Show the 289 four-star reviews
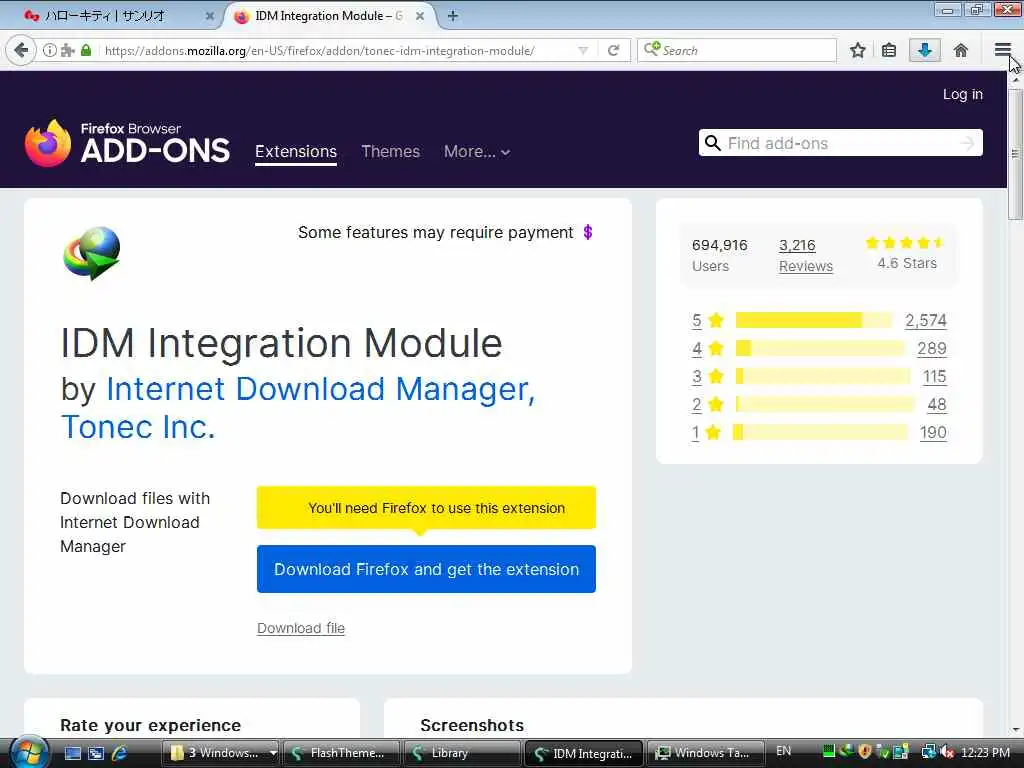The height and width of the screenshot is (768, 1024). click(x=931, y=348)
